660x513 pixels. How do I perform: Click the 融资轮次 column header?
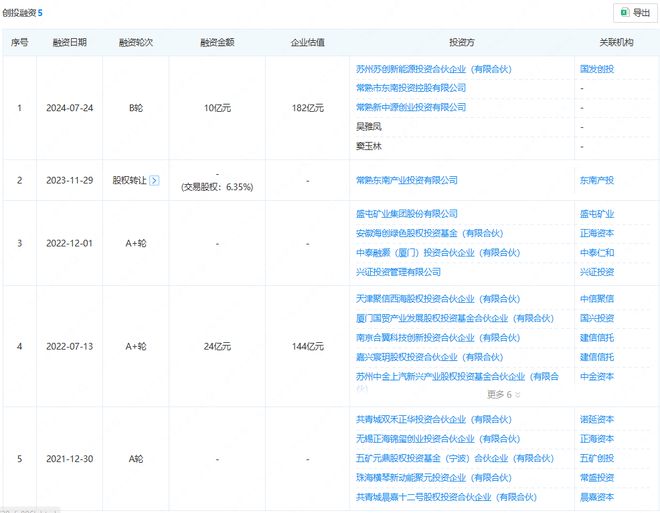click(136, 42)
